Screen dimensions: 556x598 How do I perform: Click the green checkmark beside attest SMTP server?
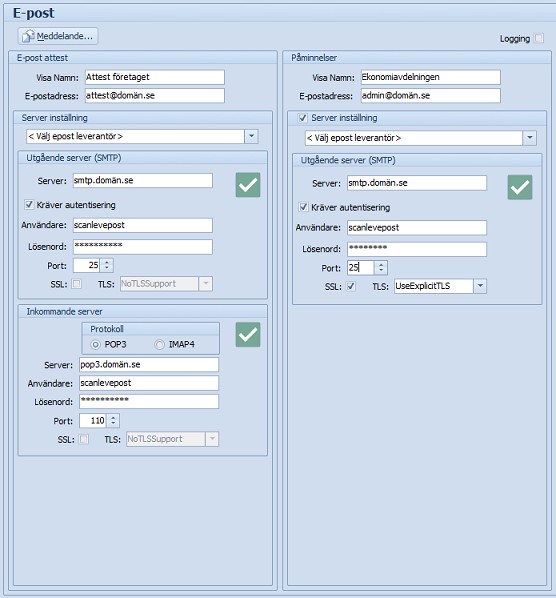coord(248,185)
